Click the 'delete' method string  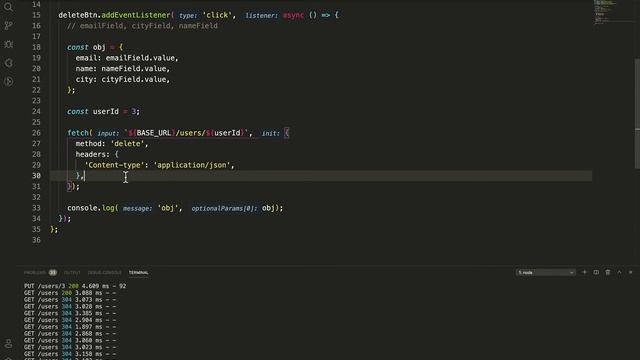pyautogui.click(x=127, y=144)
